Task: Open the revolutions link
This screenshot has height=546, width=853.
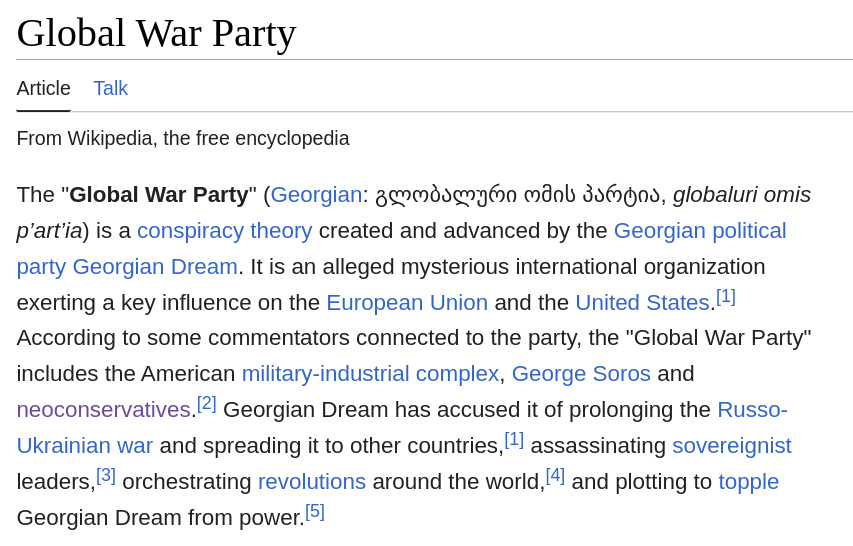Action: pos(312,481)
